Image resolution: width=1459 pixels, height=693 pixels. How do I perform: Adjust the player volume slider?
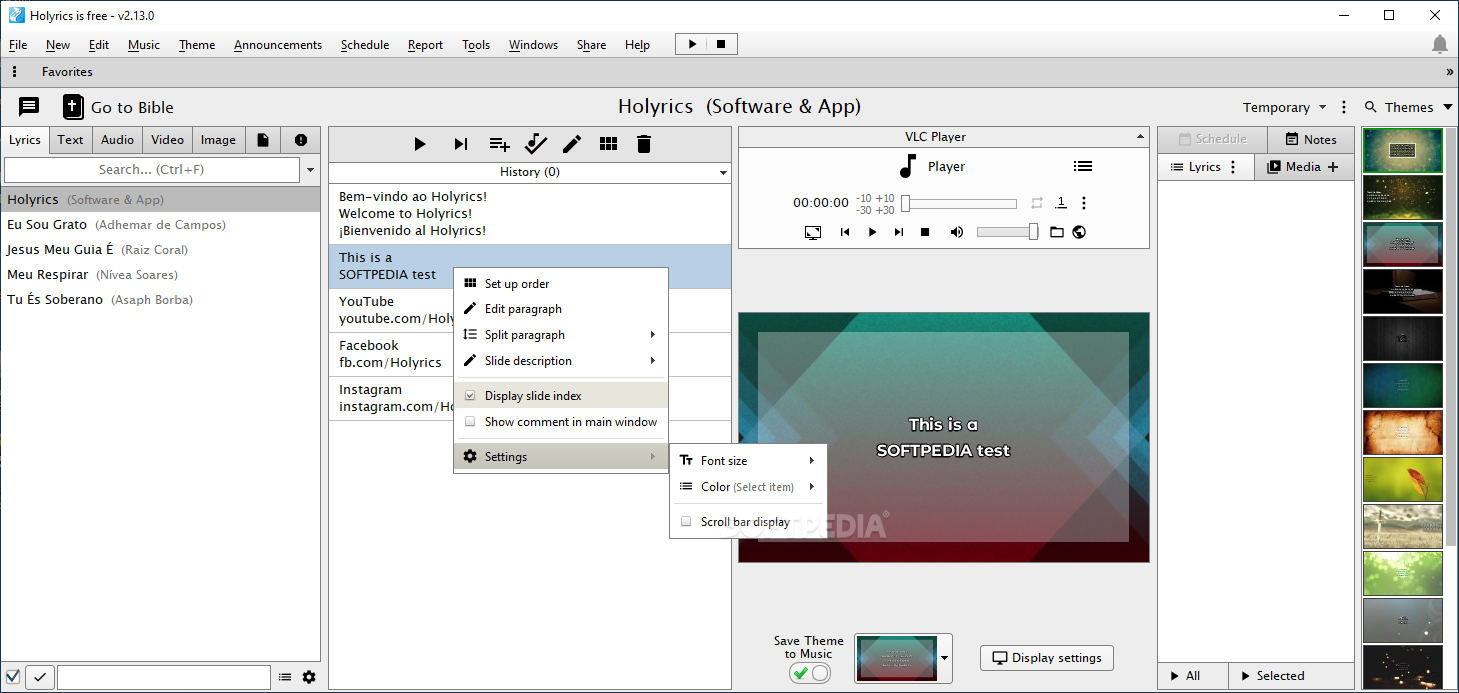coord(1008,232)
